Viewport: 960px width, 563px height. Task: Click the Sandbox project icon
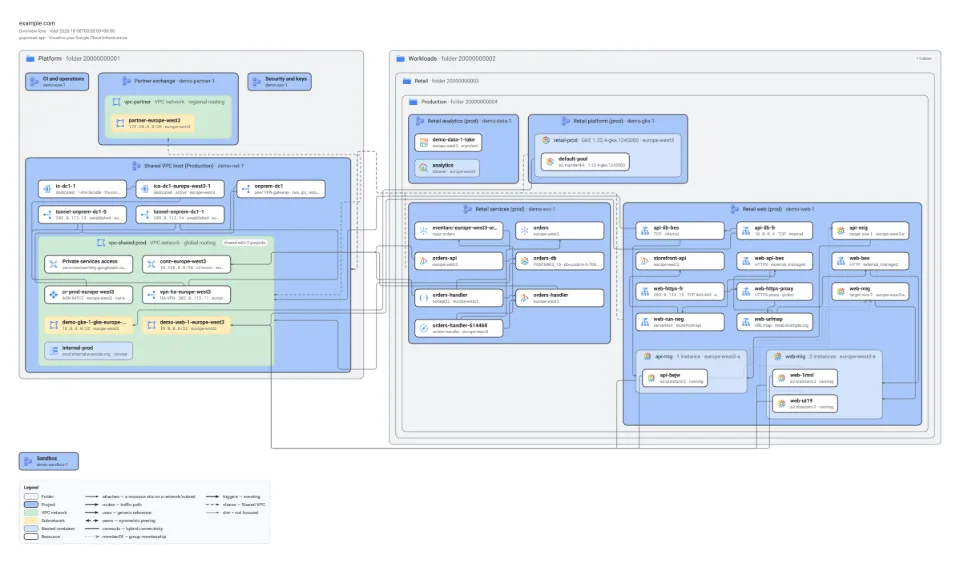(x=28, y=461)
